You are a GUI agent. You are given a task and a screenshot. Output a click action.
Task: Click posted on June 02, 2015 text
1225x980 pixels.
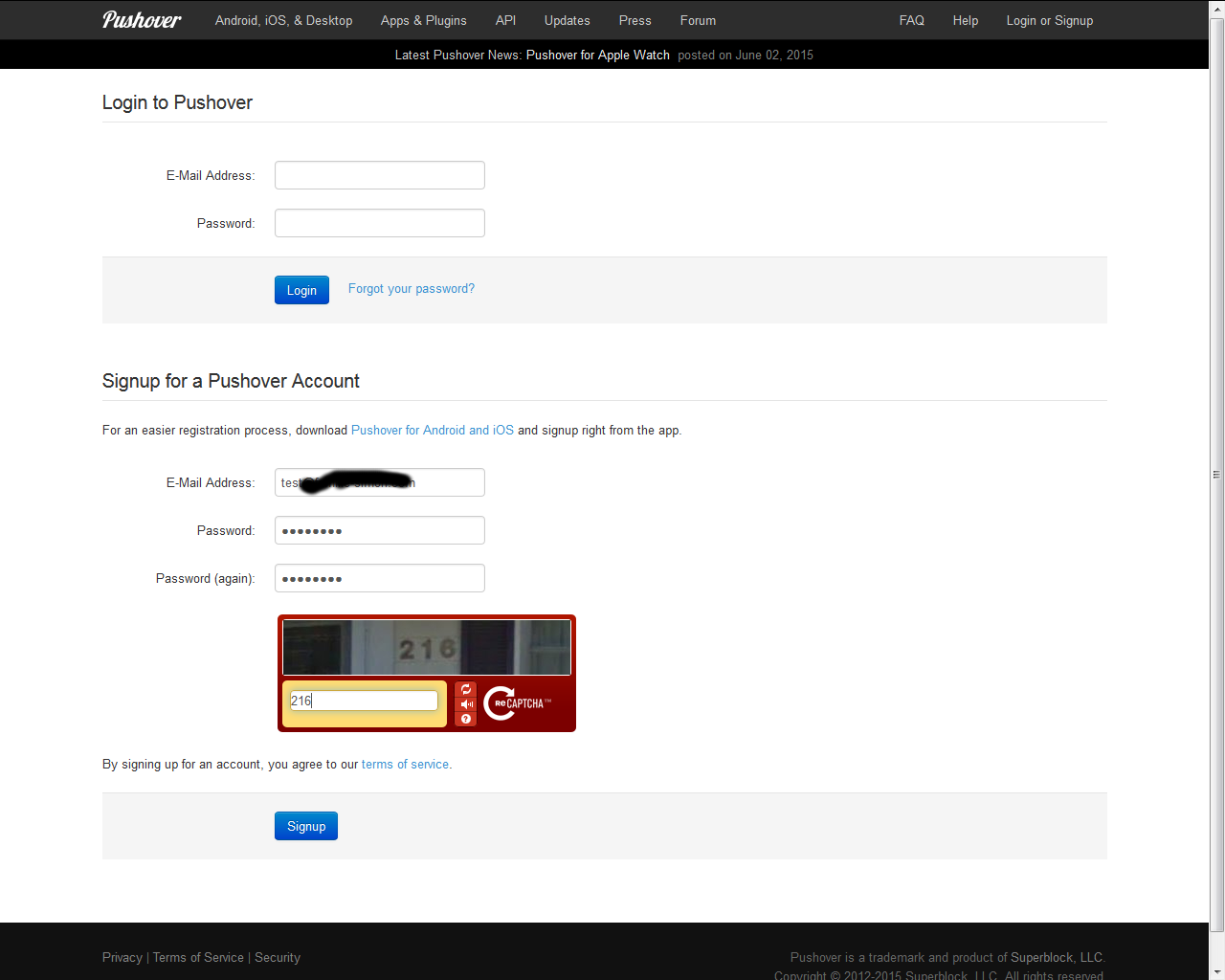coord(746,55)
